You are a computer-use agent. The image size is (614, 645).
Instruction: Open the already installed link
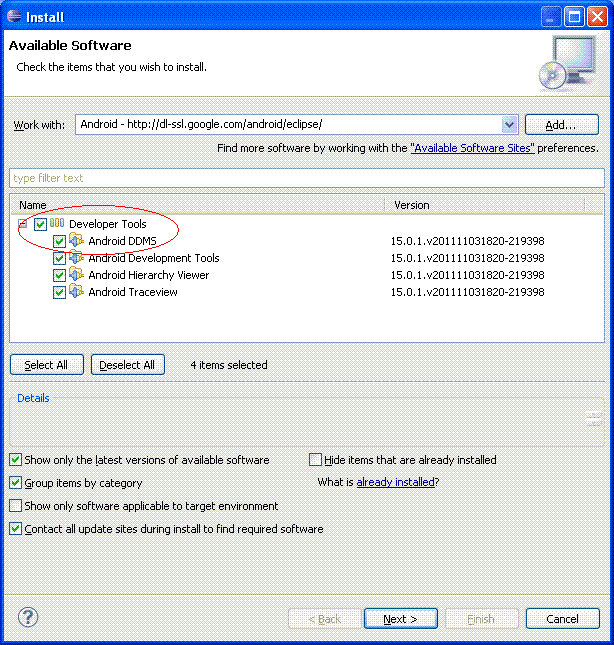pos(396,482)
